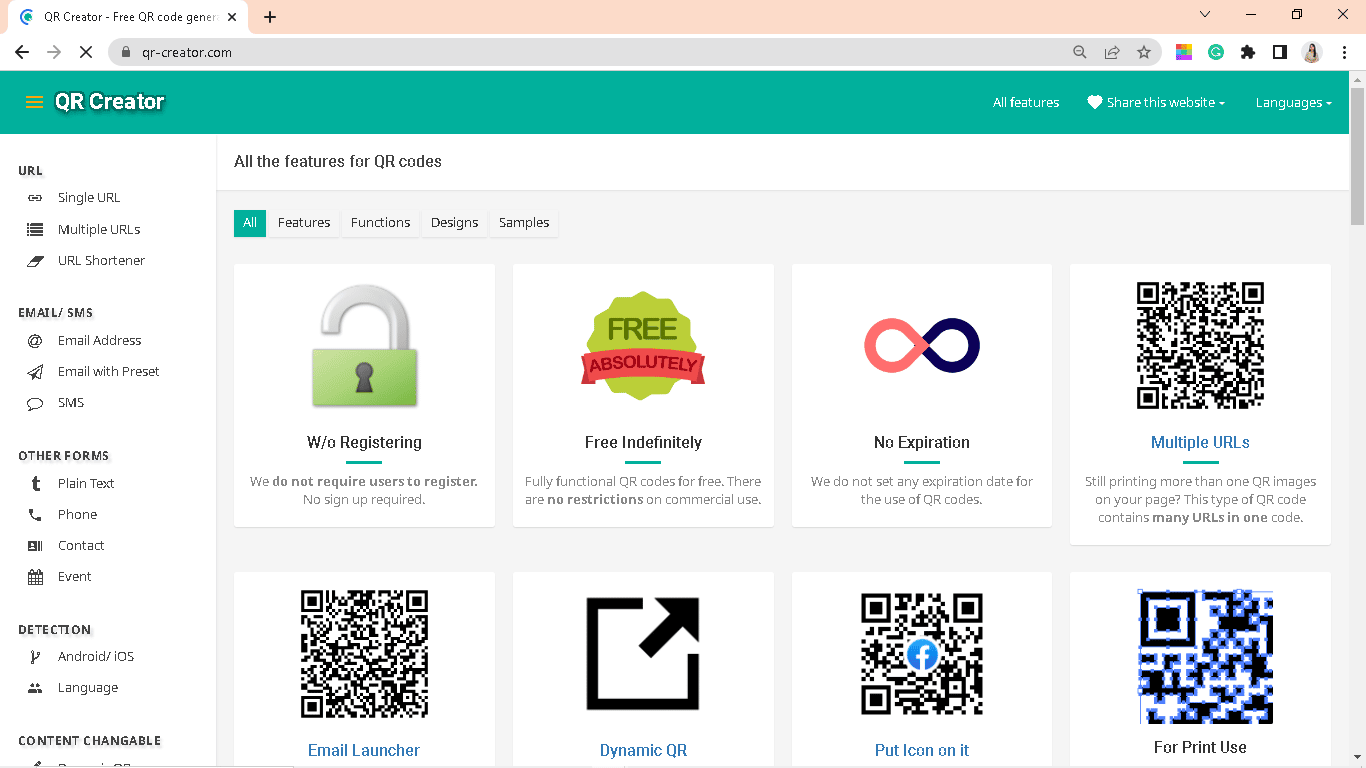Click the Contact card icon

pos(35,546)
